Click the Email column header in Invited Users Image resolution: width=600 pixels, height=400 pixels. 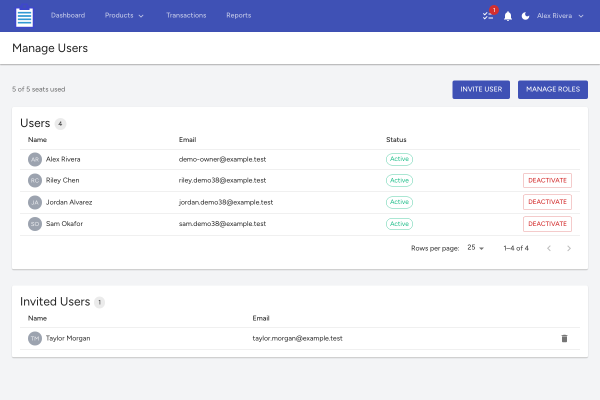(261, 318)
